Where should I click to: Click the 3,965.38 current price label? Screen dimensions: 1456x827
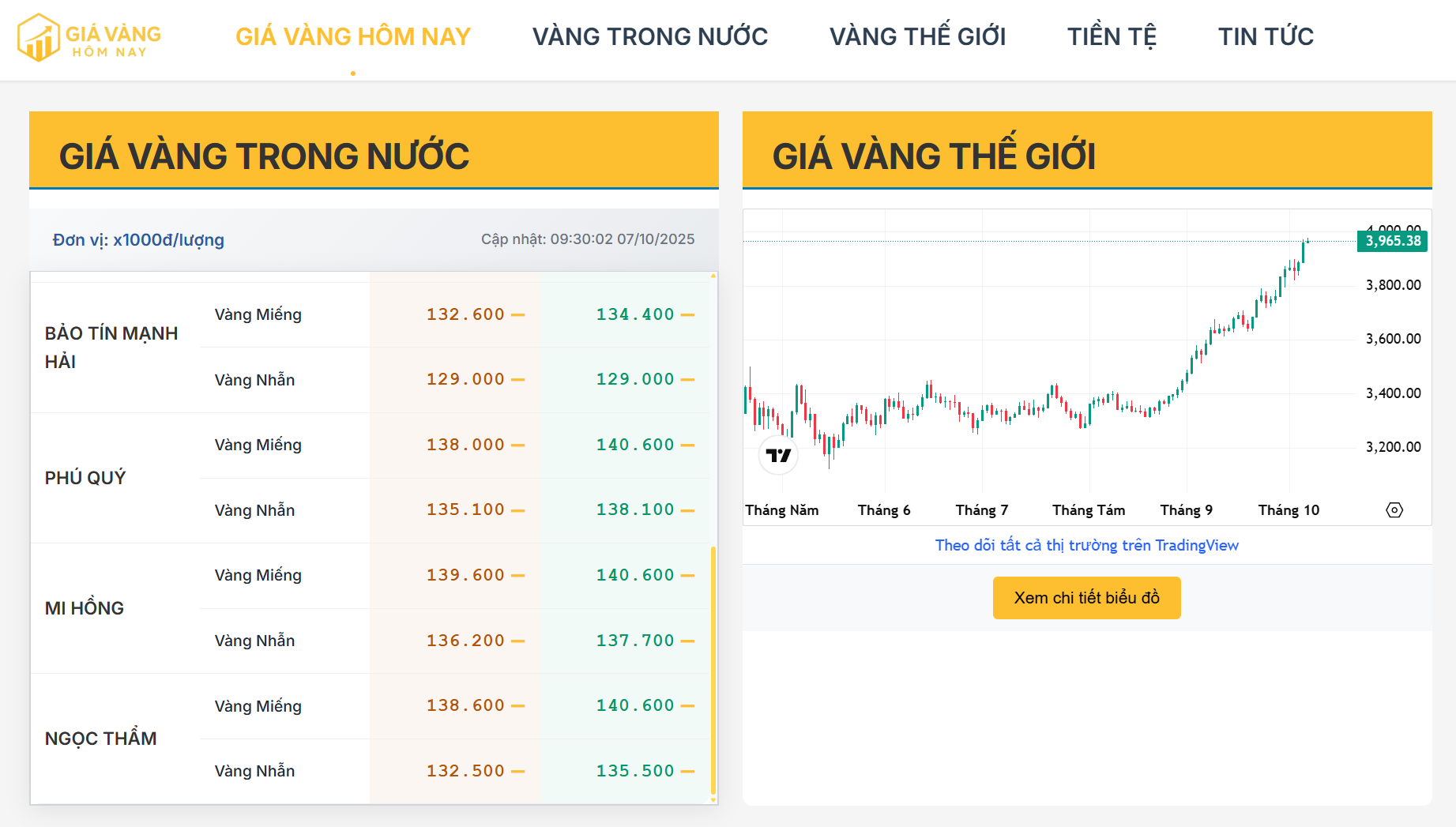click(1392, 241)
